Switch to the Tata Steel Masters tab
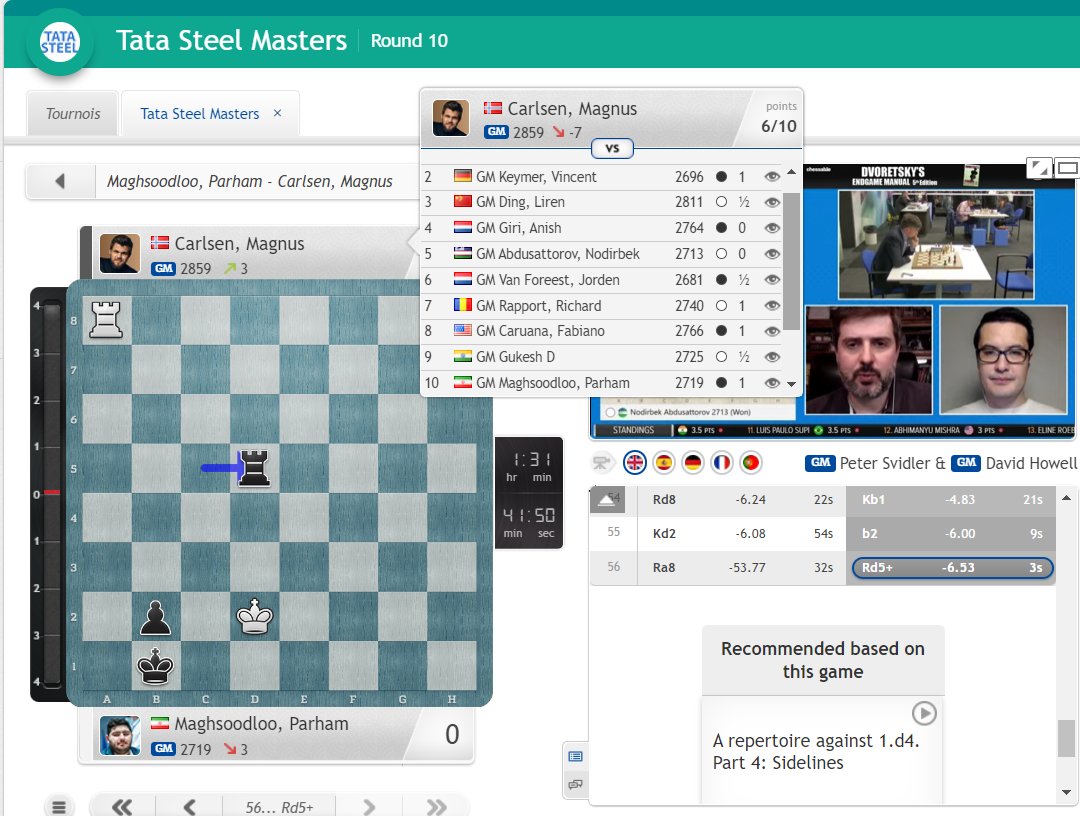This screenshot has width=1080, height=816. coord(200,114)
